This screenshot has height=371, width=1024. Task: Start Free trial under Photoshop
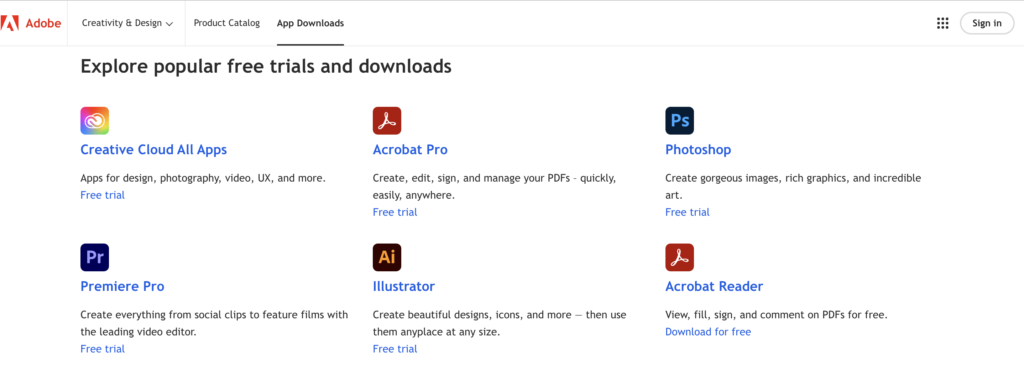tap(688, 212)
